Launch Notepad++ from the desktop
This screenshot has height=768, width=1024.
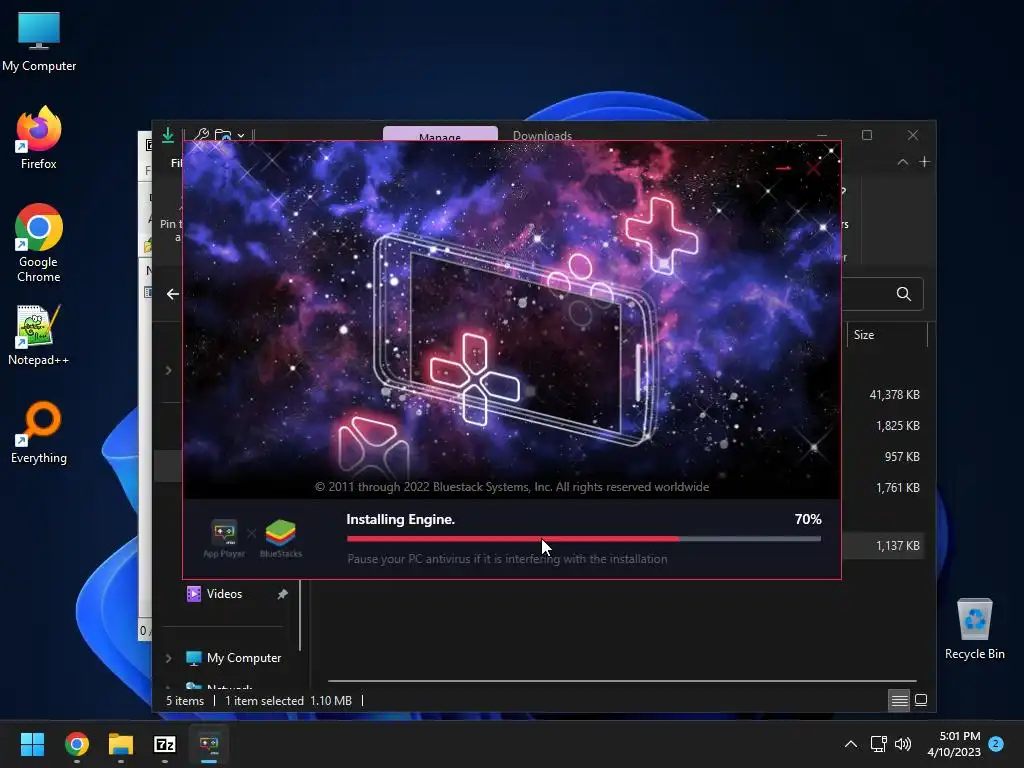(x=39, y=335)
